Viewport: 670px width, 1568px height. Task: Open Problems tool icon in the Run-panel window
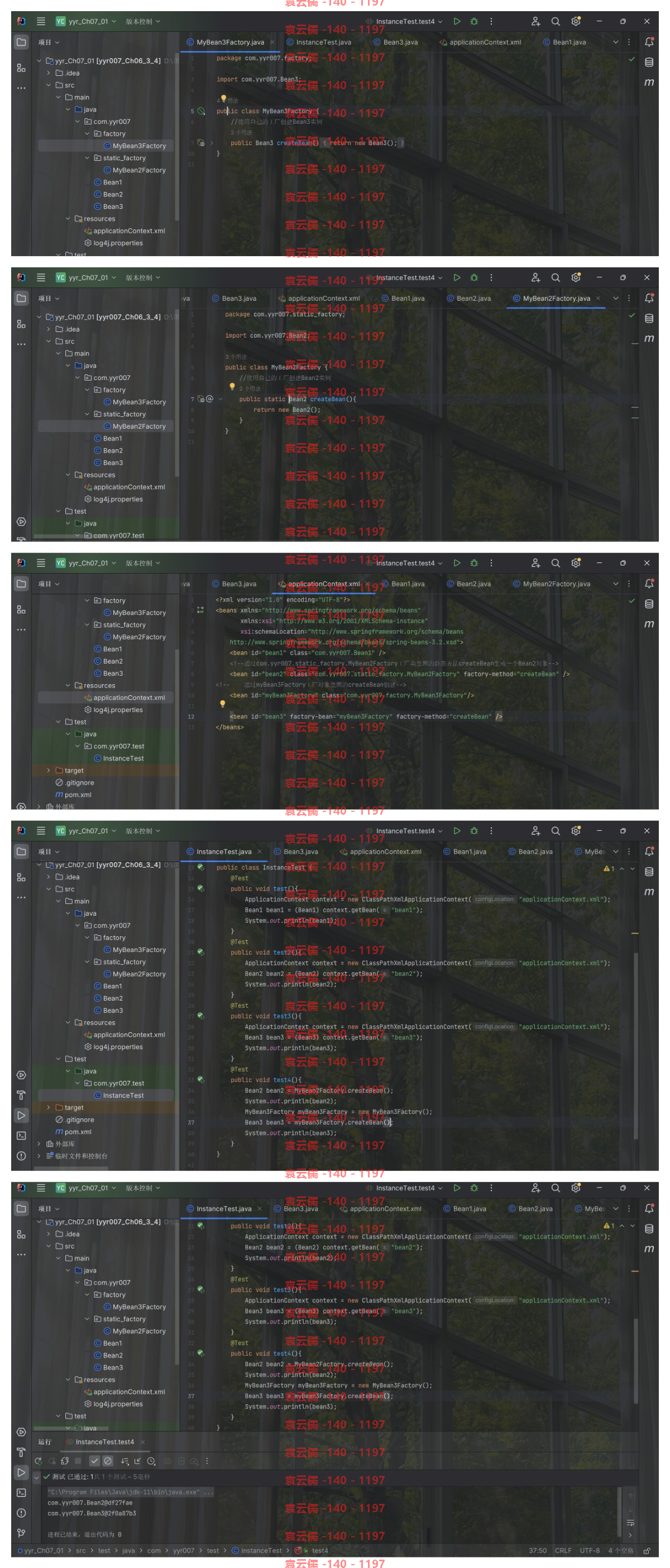pos(21,1513)
